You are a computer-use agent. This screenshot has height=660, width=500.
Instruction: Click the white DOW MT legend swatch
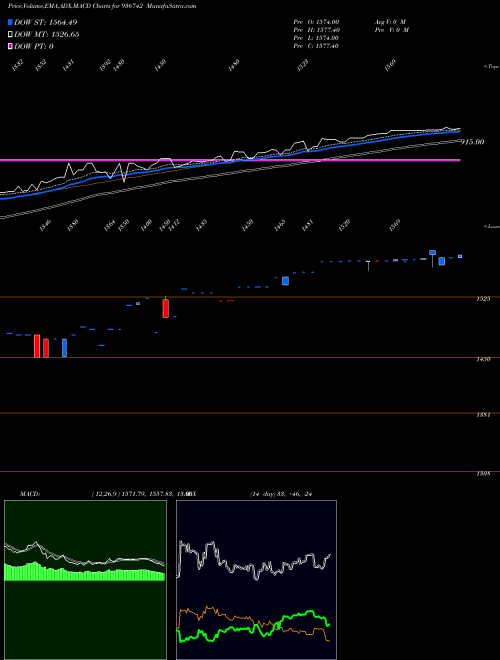pyautogui.click(x=10, y=35)
